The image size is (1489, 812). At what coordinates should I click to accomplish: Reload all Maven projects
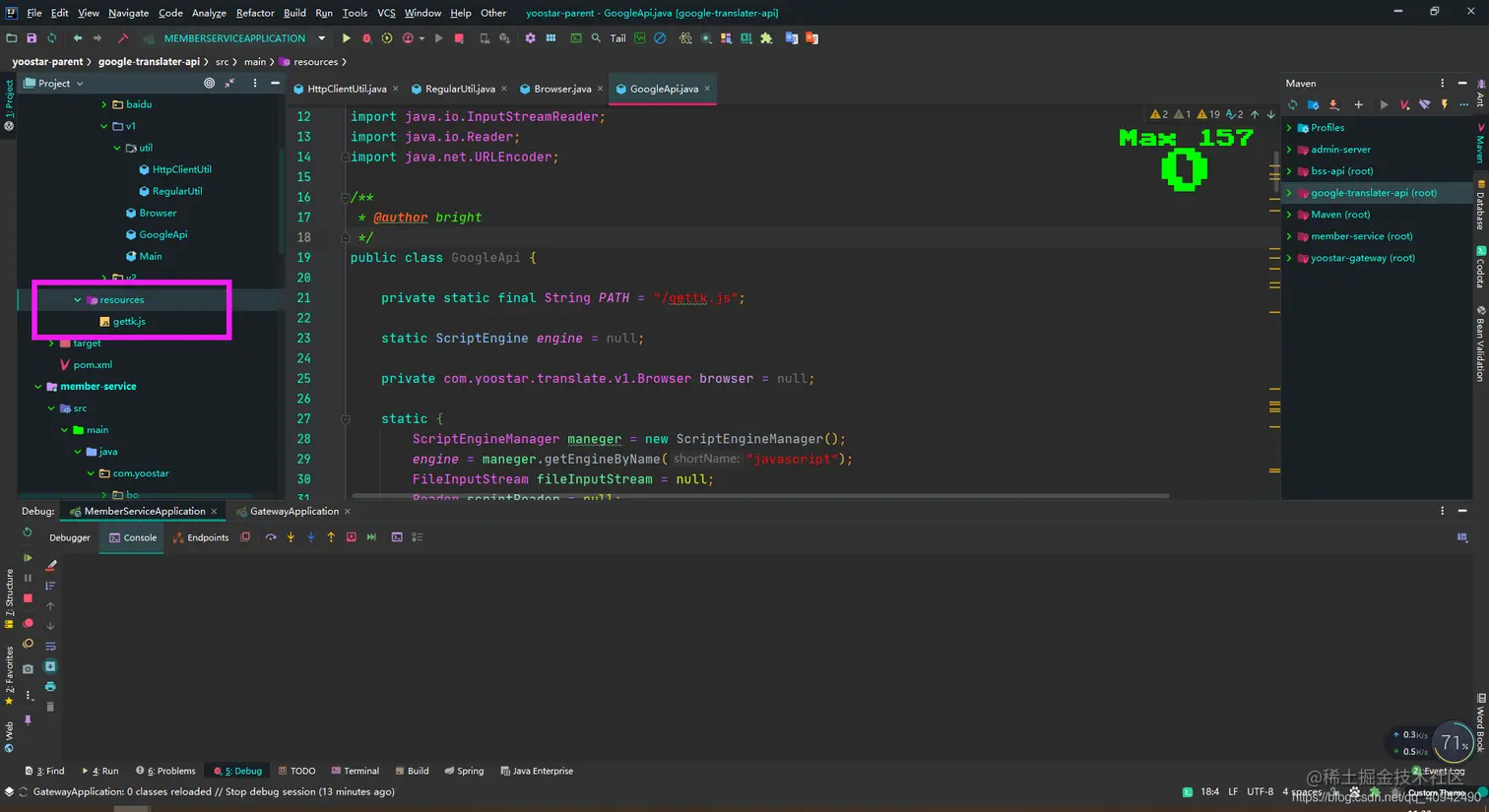coord(1293,105)
